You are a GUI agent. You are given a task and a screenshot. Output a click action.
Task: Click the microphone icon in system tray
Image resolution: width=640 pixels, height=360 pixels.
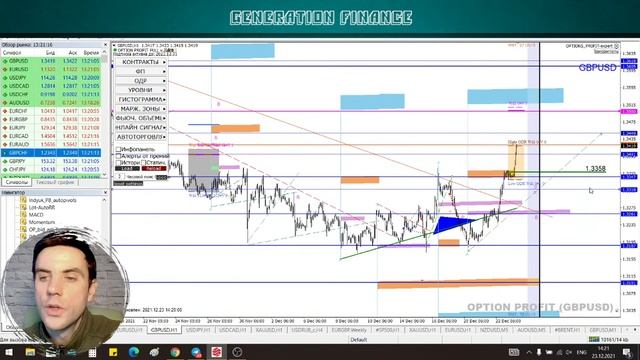[x=539, y=352]
